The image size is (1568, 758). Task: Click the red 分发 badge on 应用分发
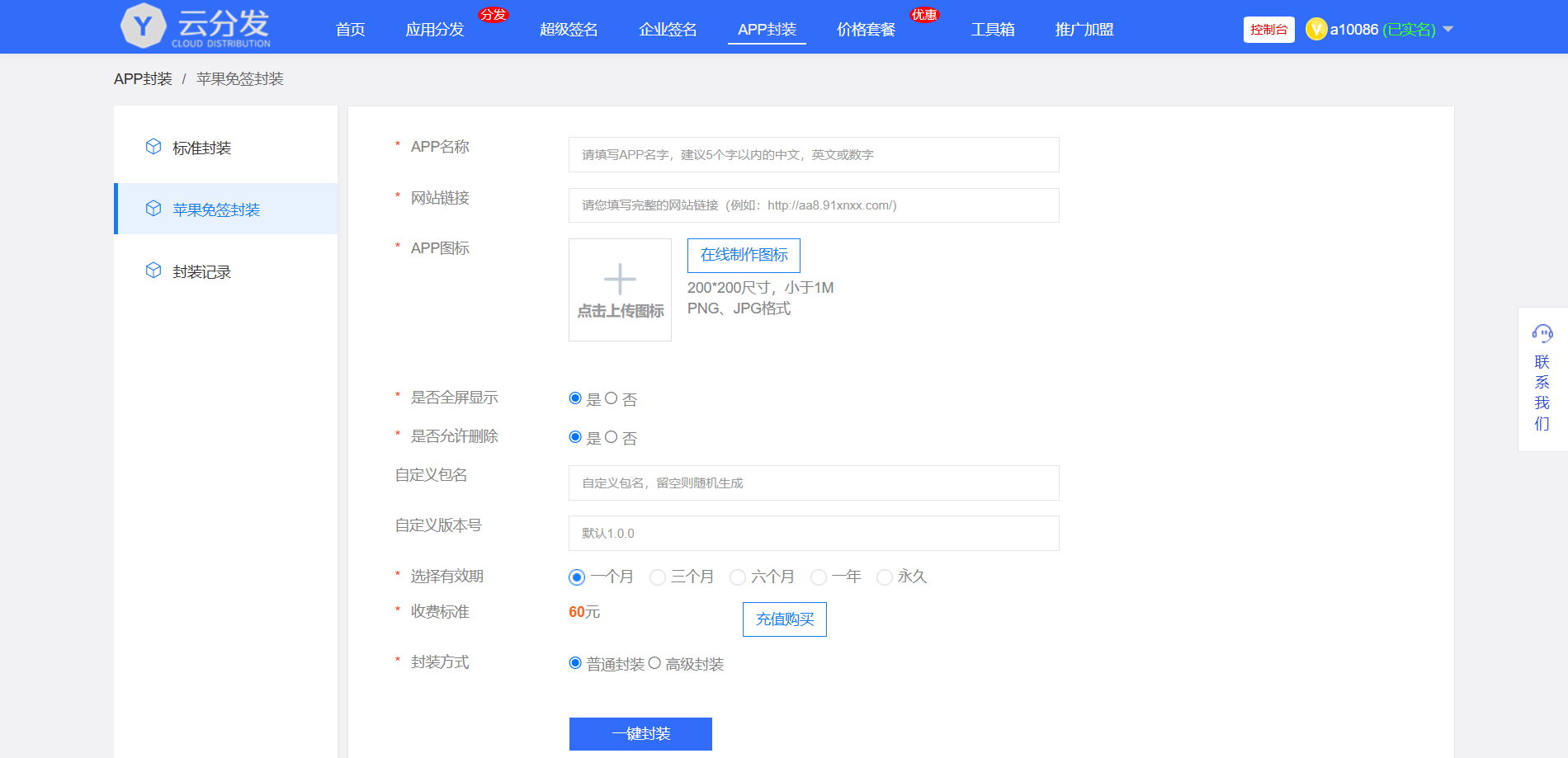[x=494, y=15]
